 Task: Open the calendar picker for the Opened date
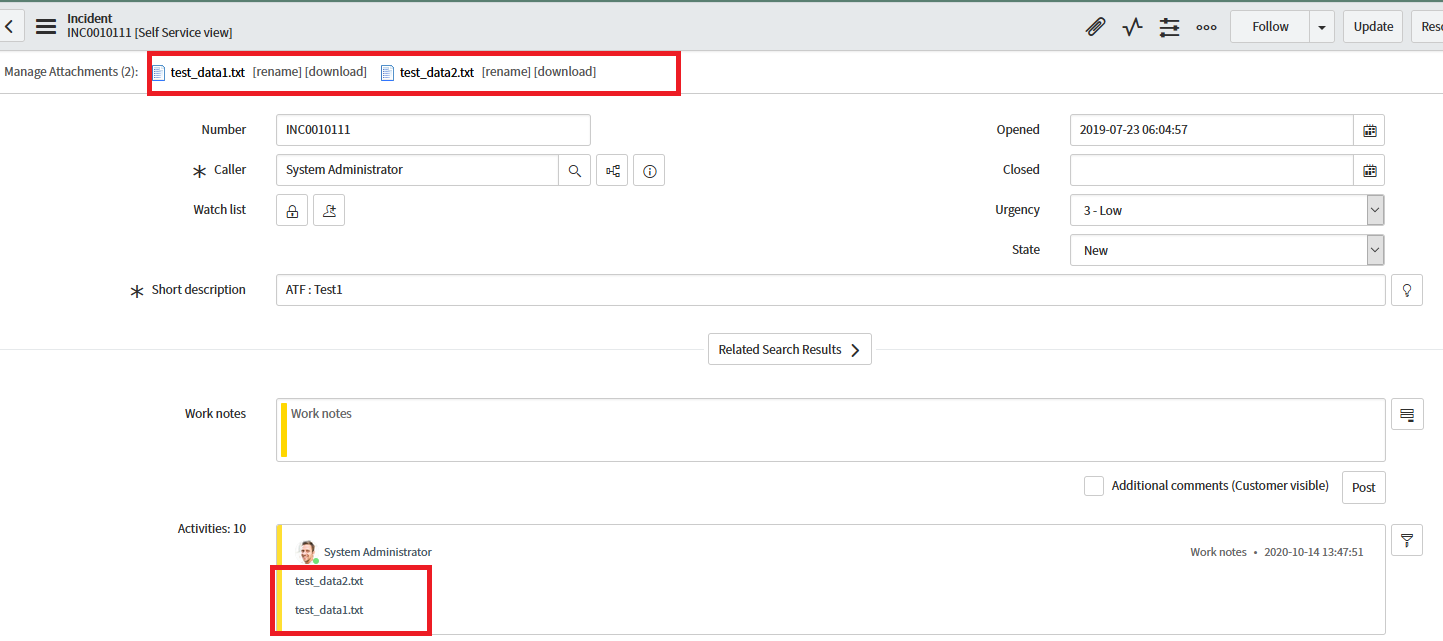(1369, 130)
